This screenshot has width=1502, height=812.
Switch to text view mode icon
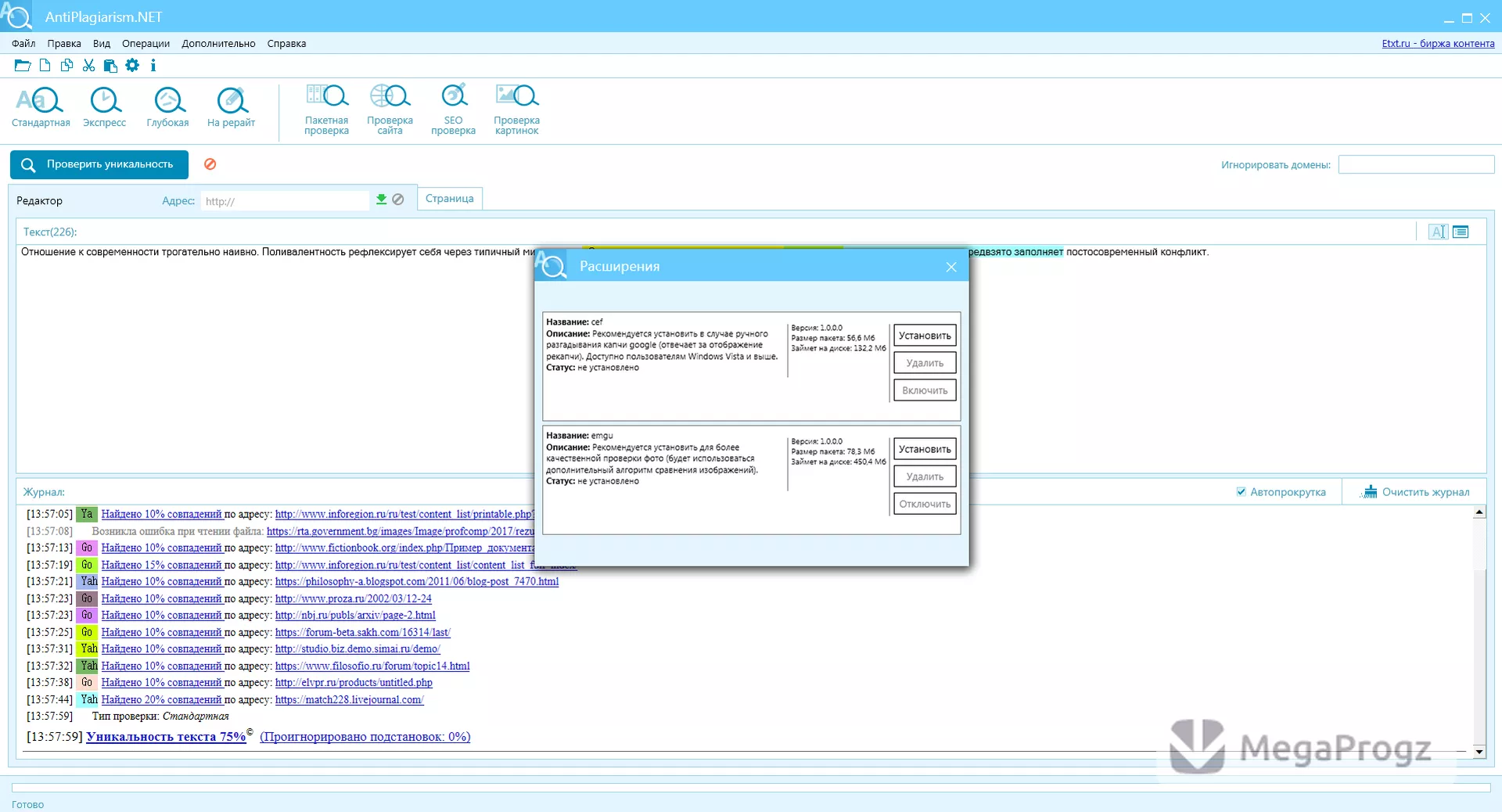1438,232
